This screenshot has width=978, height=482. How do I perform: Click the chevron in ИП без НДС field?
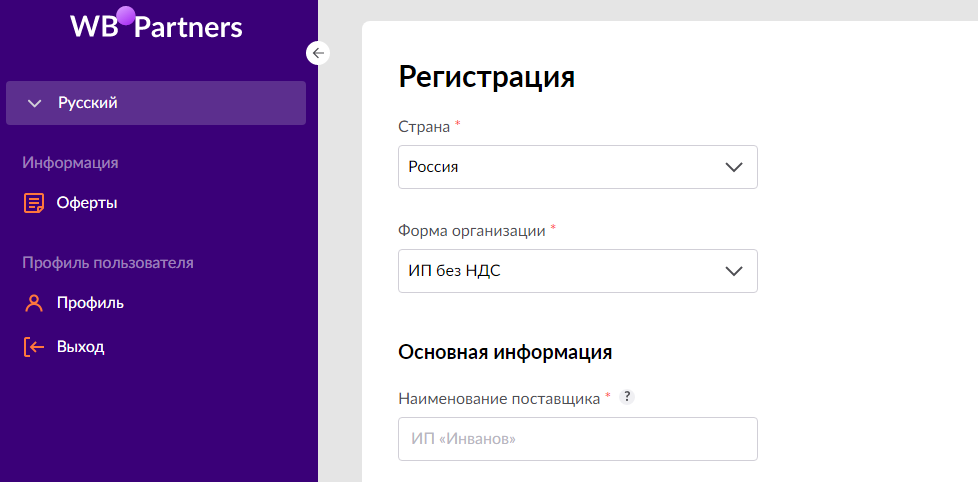pos(734,271)
